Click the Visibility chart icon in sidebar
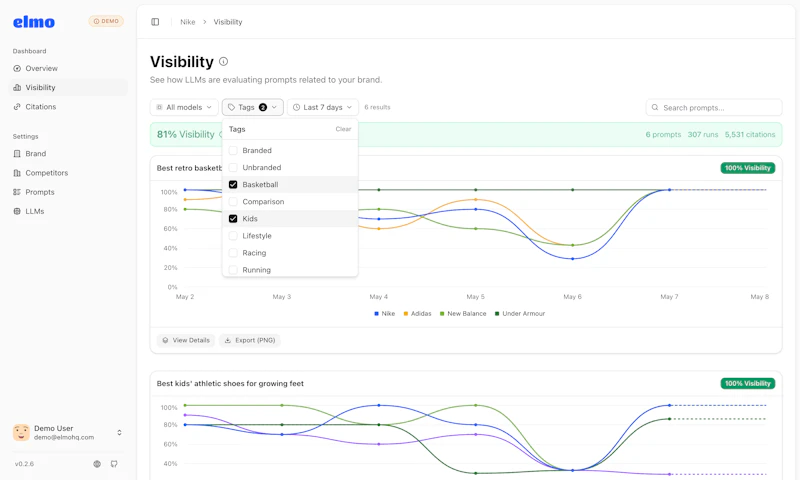 pos(17,87)
